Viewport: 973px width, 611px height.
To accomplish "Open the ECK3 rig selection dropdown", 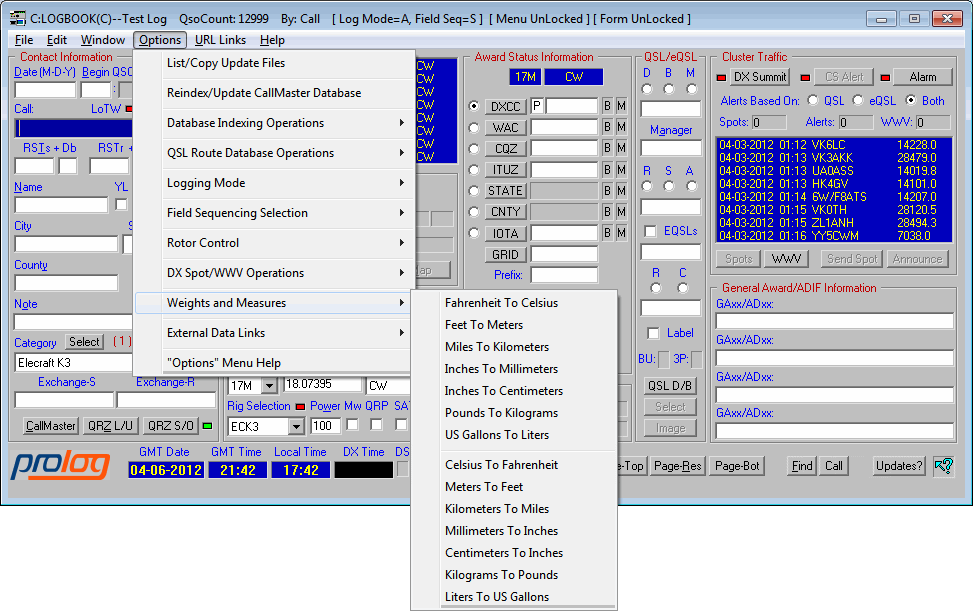I will tap(295, 427).
